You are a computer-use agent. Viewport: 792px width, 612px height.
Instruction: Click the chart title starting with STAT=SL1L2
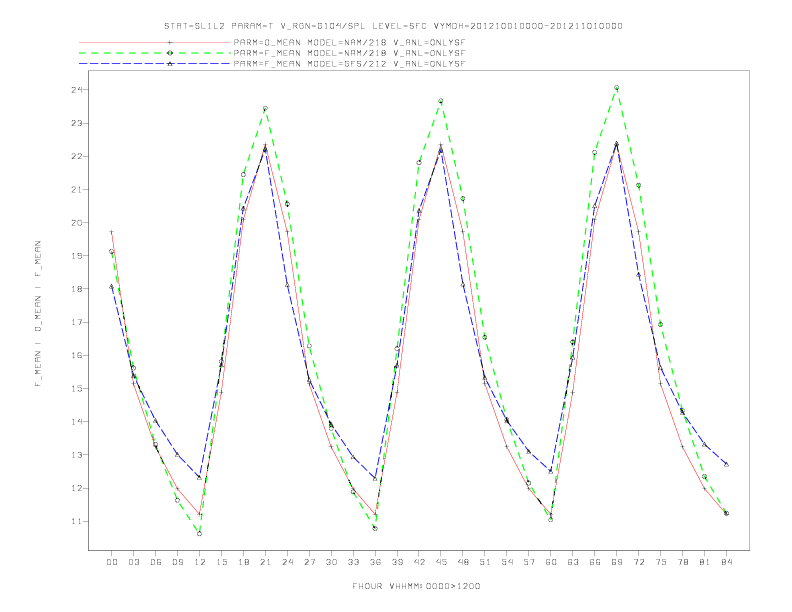[x=393, y=26]
